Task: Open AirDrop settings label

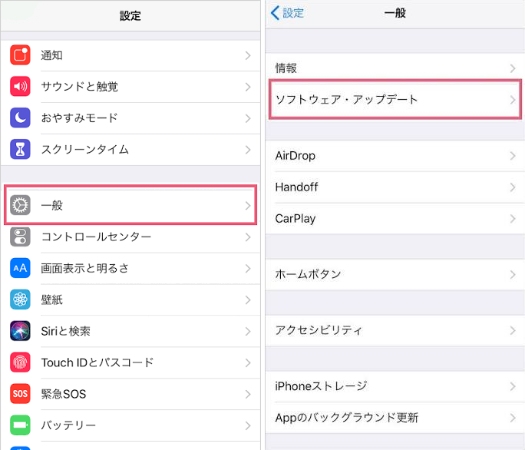Action: (x=295, y=156)
